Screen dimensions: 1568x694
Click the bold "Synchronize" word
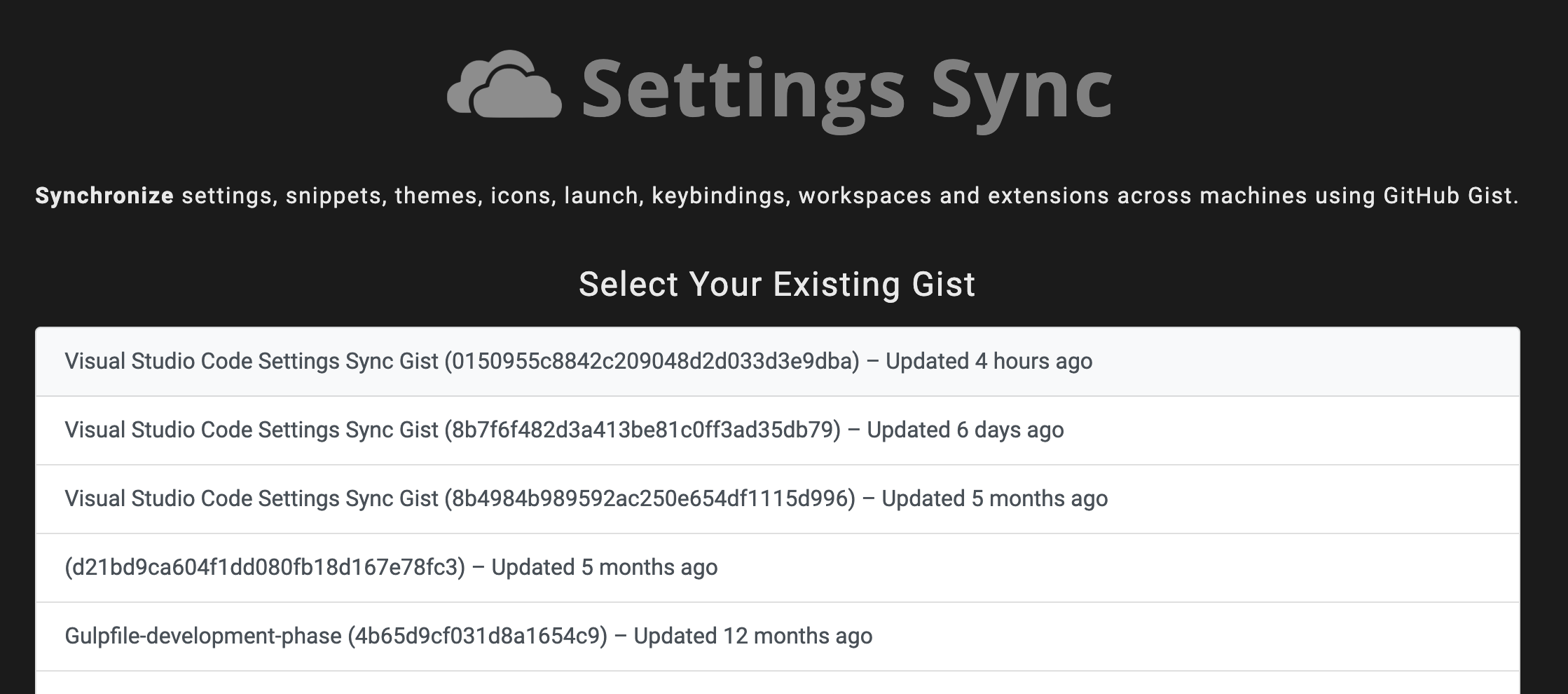(x=104, y=196)
